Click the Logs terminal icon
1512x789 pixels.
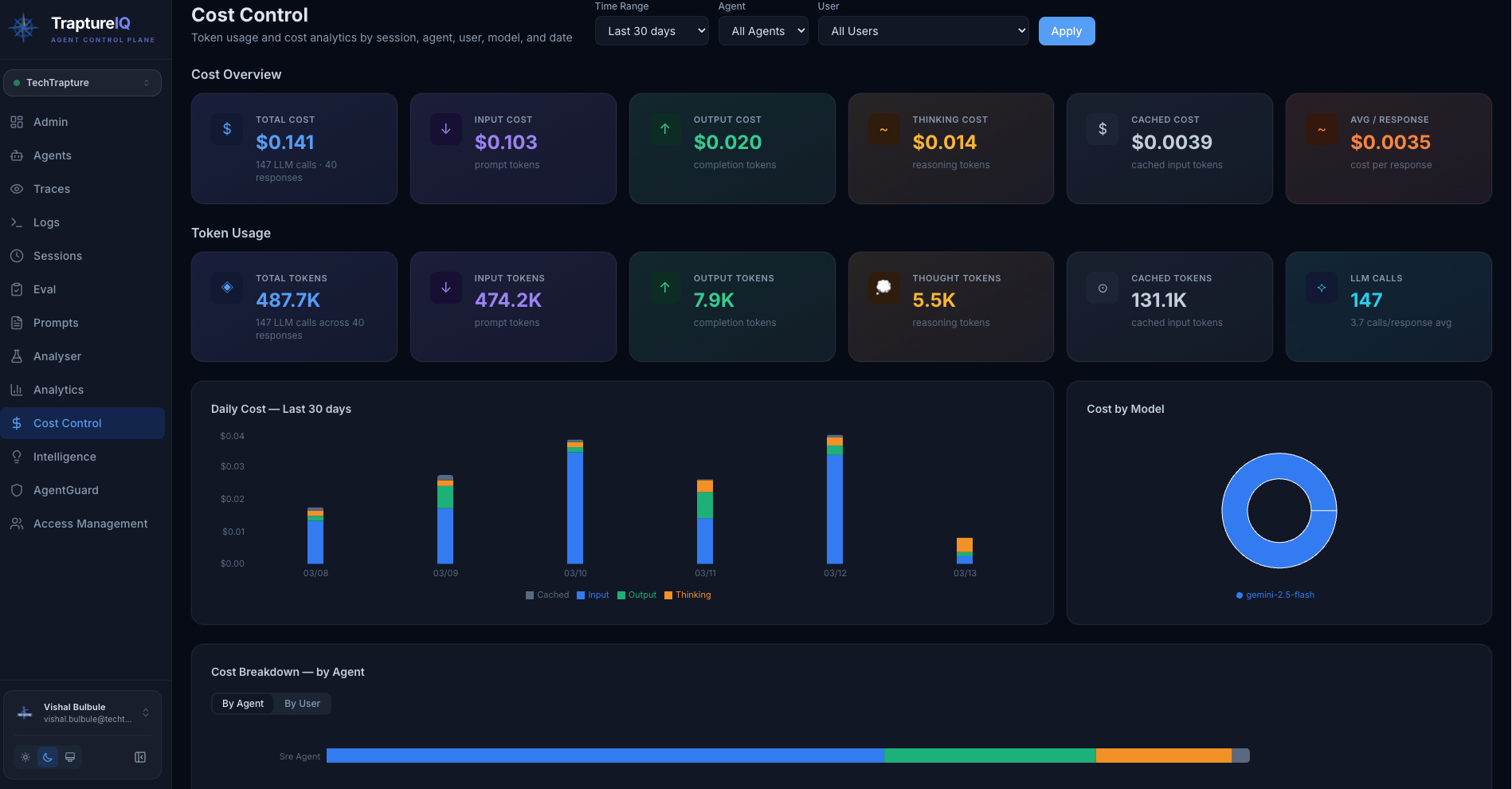[x=17, y=222]
